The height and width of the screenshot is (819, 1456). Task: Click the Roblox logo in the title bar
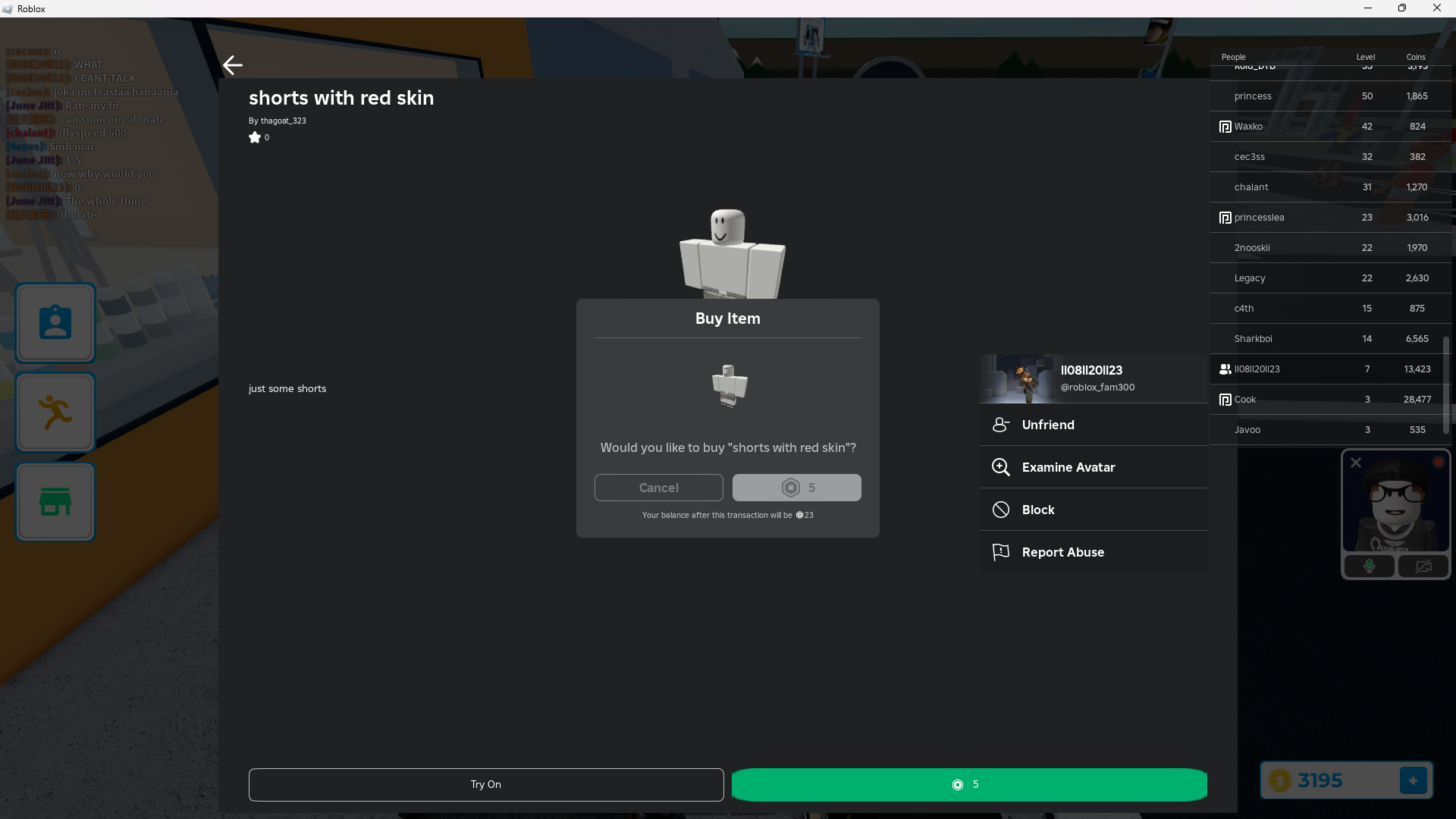click(8, 9)
